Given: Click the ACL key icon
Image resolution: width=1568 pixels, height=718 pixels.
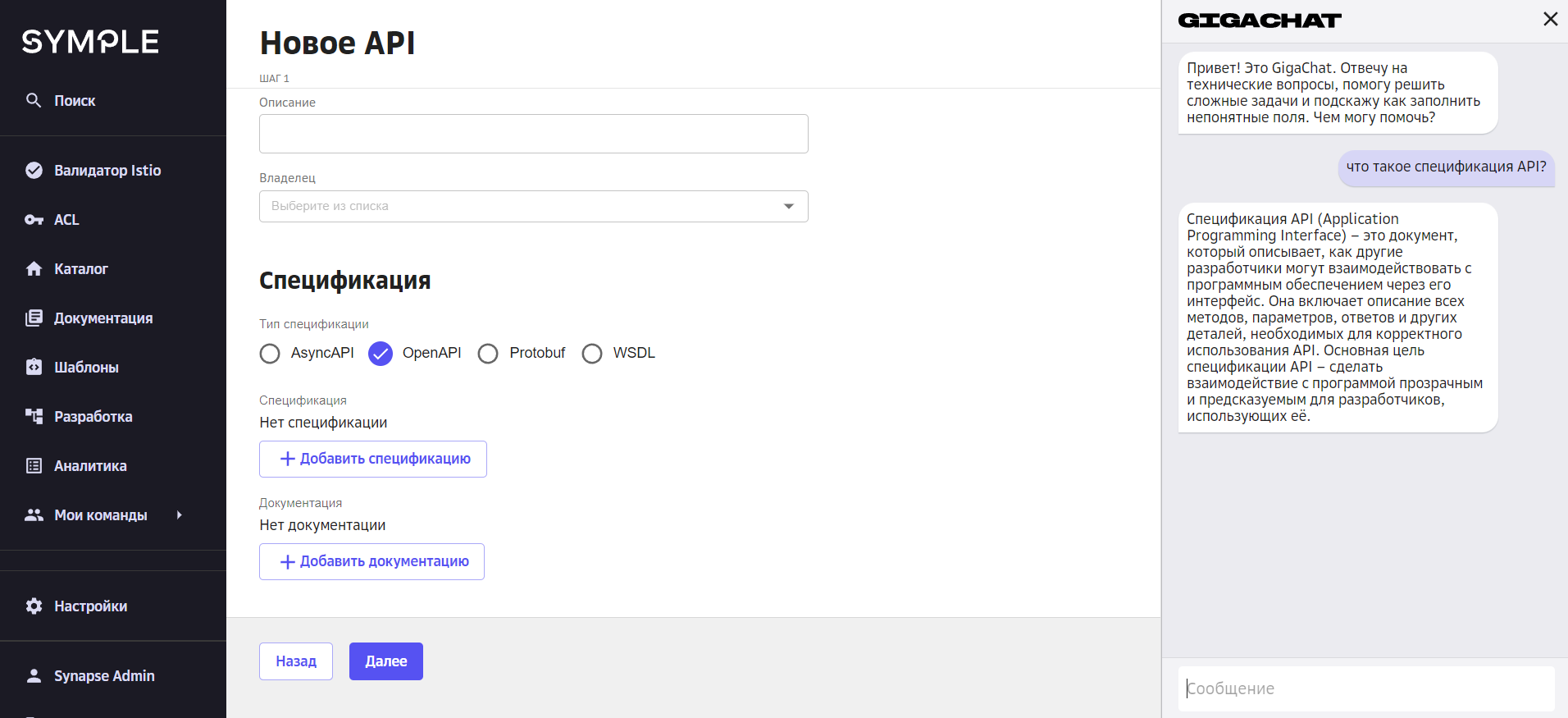Looking at the screenshot, I should pyautogui.click(x=34, y=220).
